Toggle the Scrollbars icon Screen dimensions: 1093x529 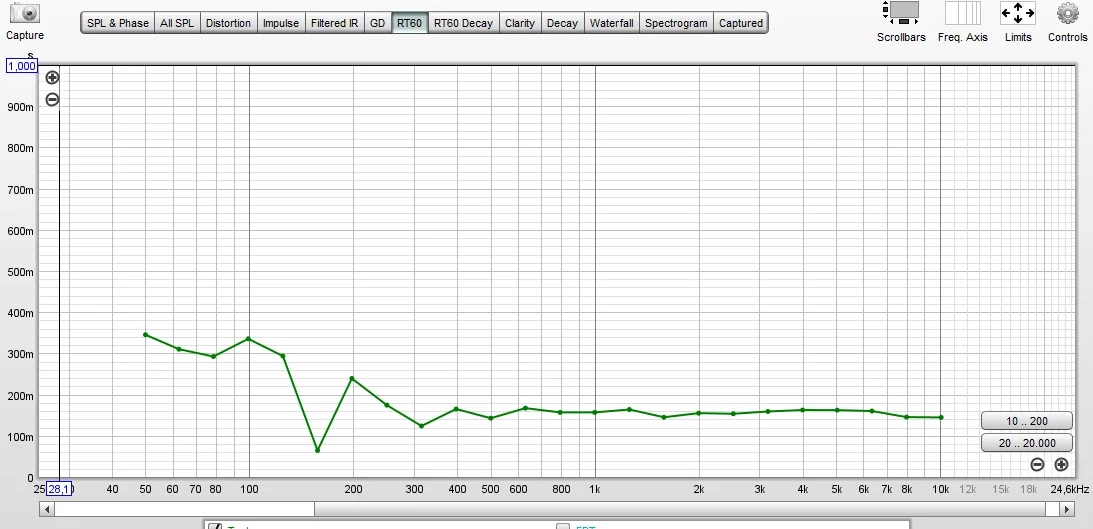[901, 13]
